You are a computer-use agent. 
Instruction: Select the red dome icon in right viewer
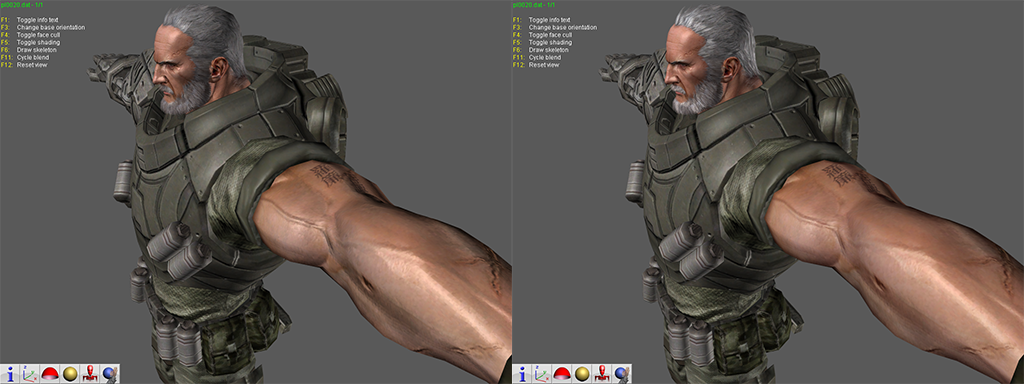click(562, 374)
